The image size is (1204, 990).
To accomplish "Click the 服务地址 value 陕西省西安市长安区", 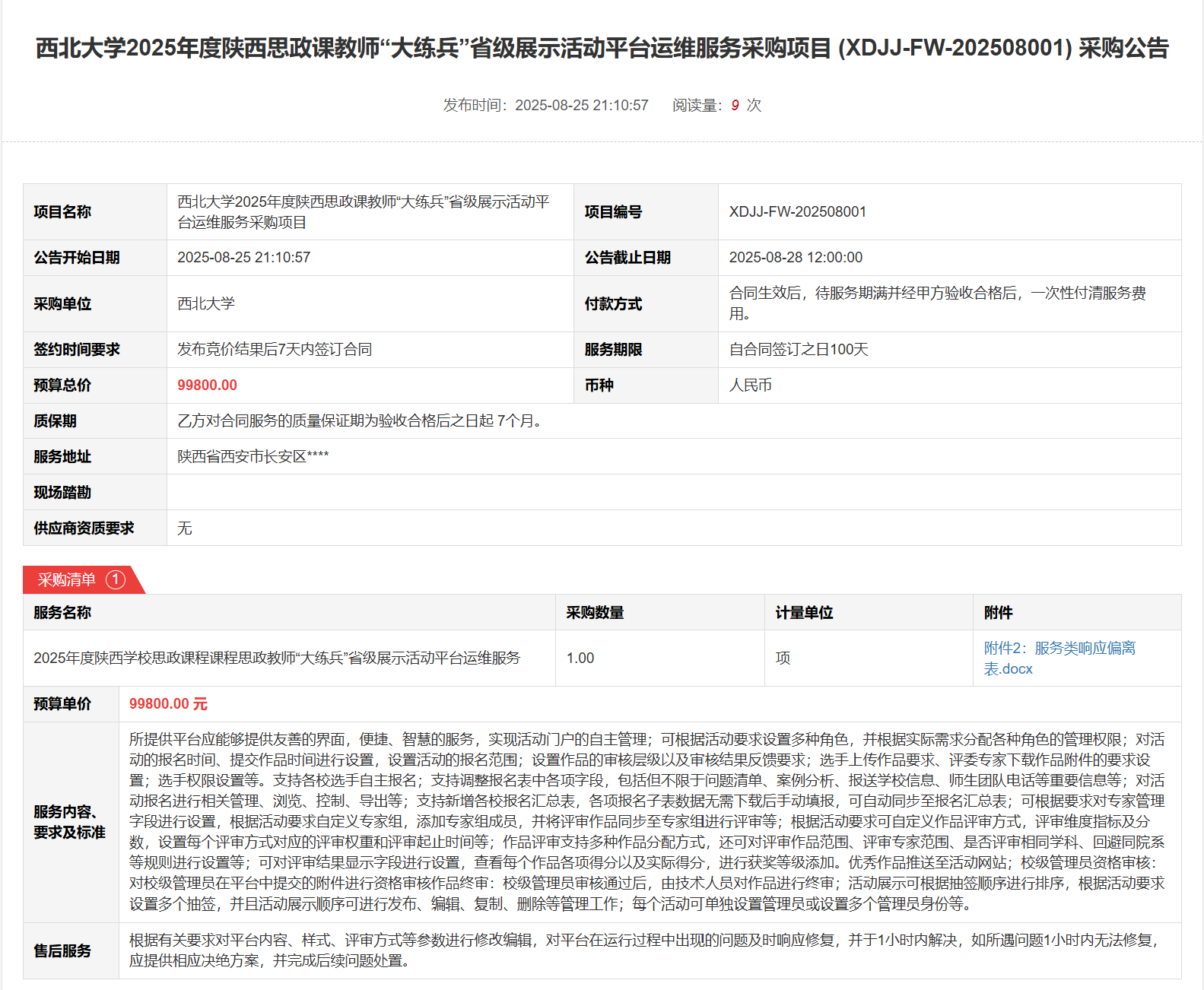I will coord(253,457).
